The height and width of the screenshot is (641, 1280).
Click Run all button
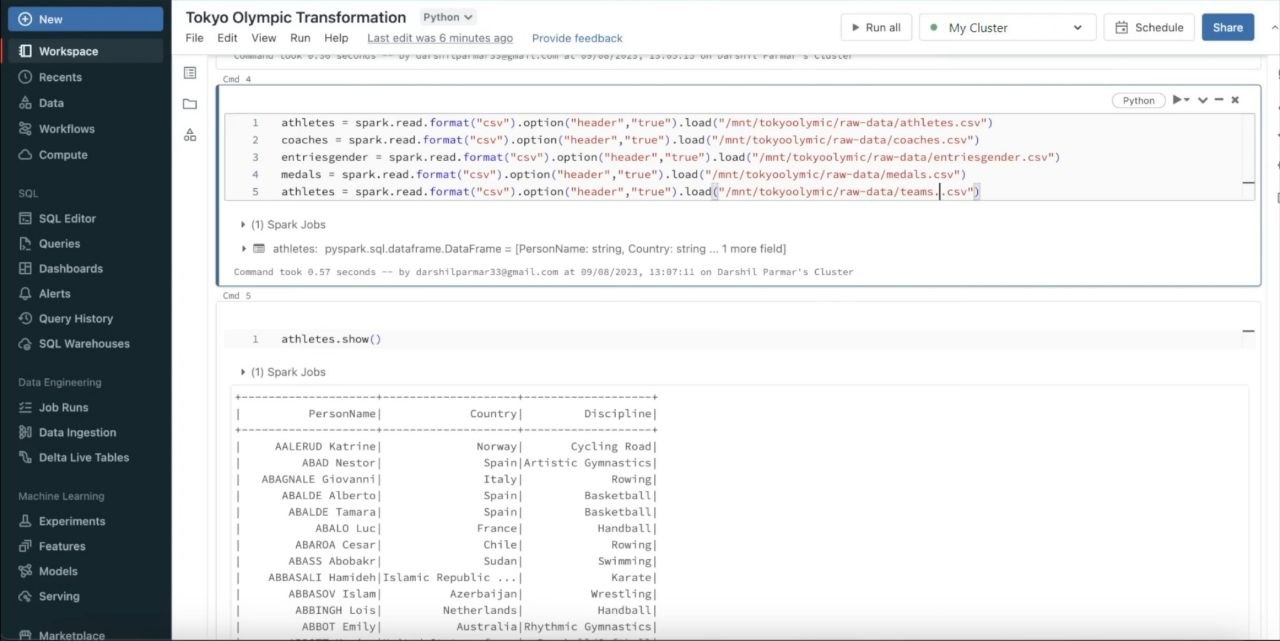click(x=876, y=27)
